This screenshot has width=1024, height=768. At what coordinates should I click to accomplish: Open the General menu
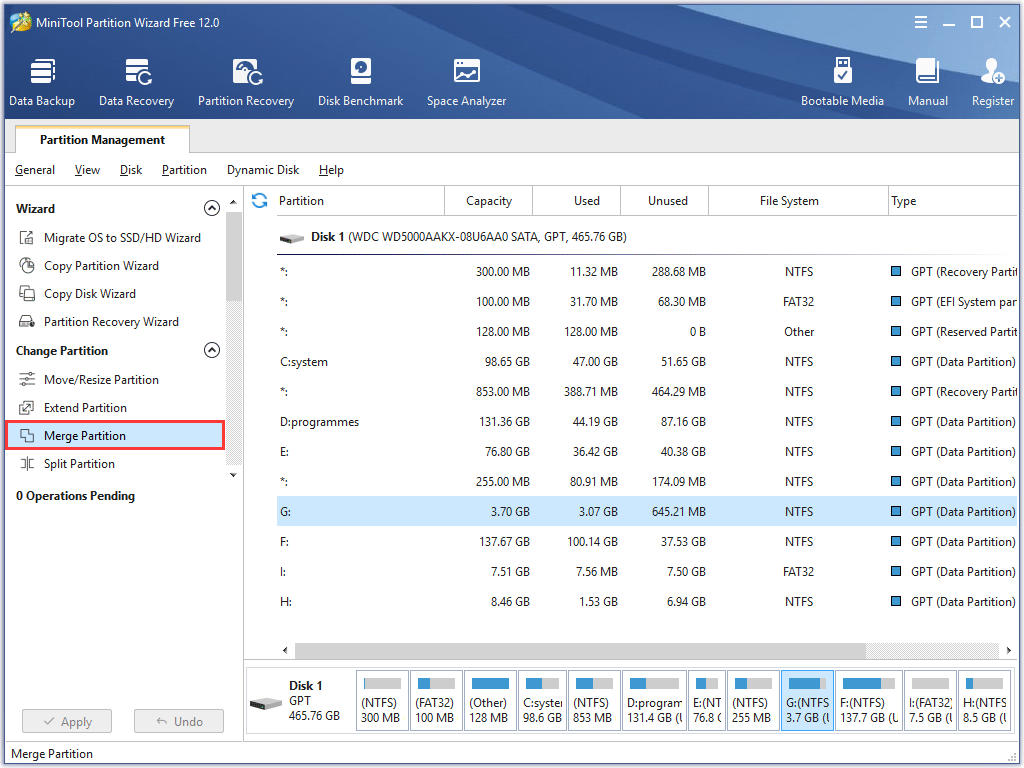pos(35,170)
